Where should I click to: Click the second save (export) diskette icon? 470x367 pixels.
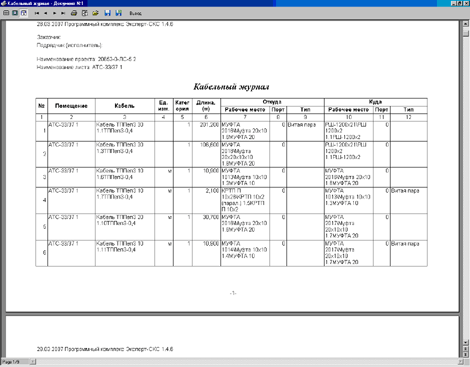click(x=118, y=13)
